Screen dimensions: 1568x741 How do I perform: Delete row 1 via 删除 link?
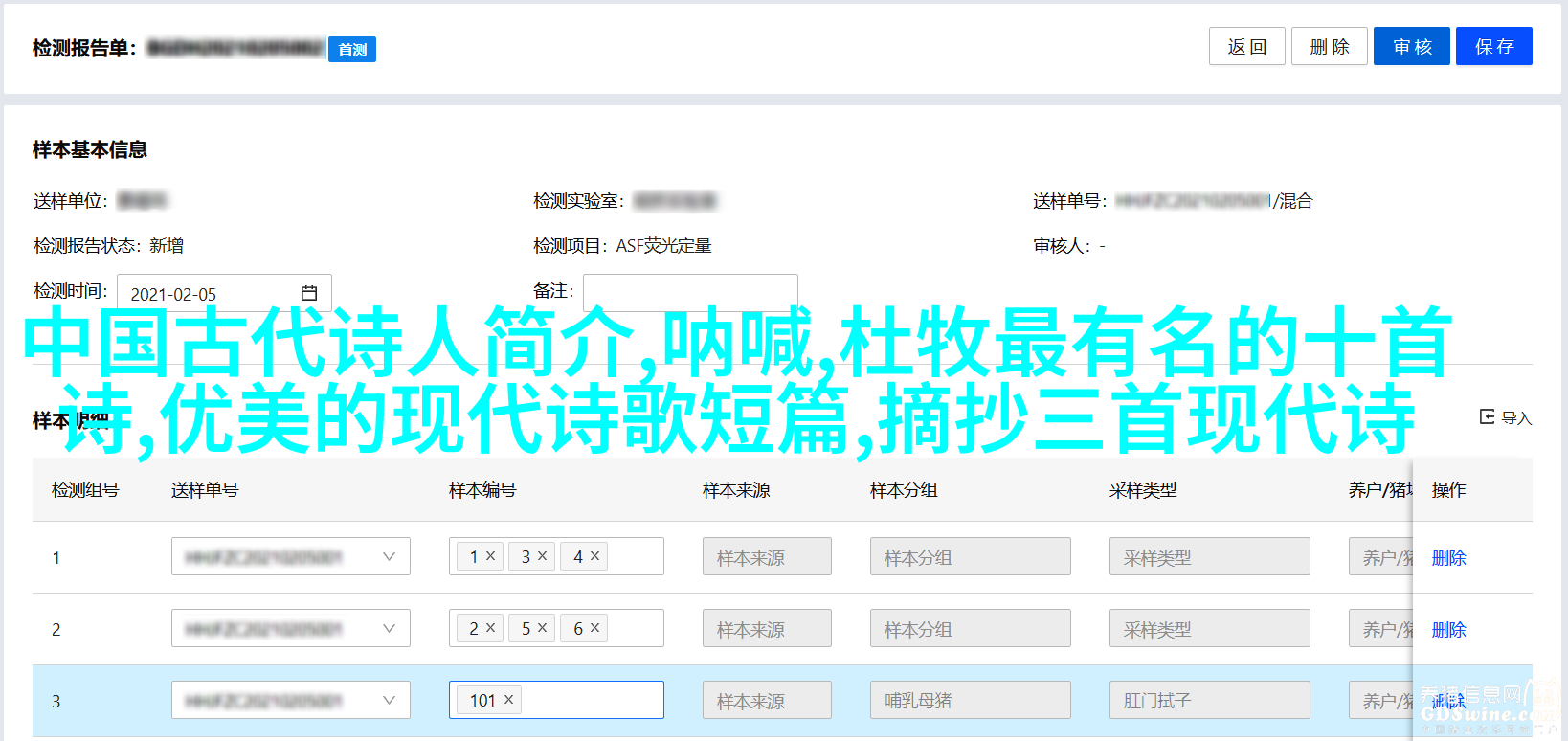[1448, 557]
